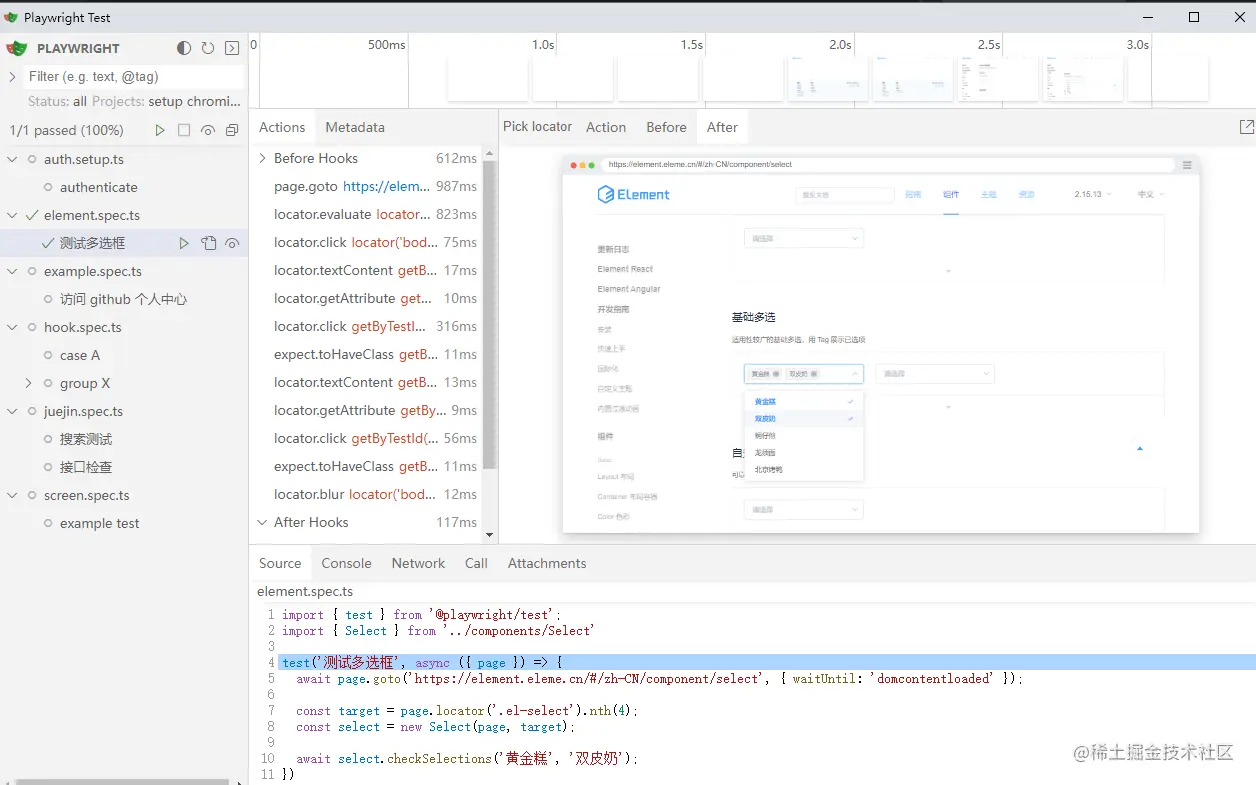
Task: Toggle color theme icon in Playwright header
Action: tap(184, 48)
